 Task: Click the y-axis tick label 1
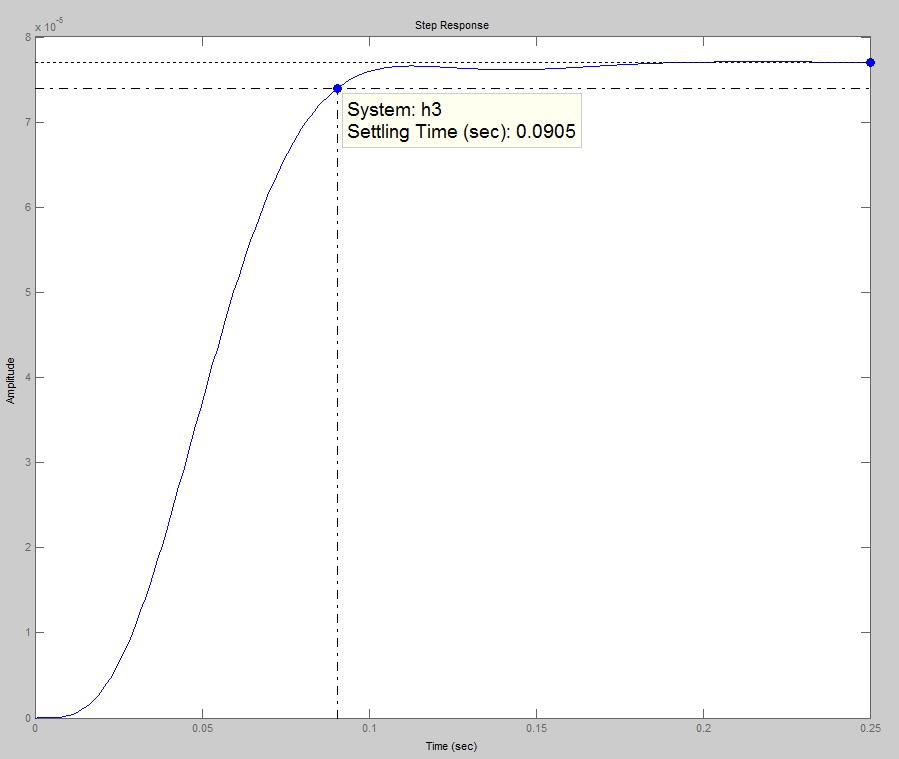pyautogui.click(x=28, y=632)
